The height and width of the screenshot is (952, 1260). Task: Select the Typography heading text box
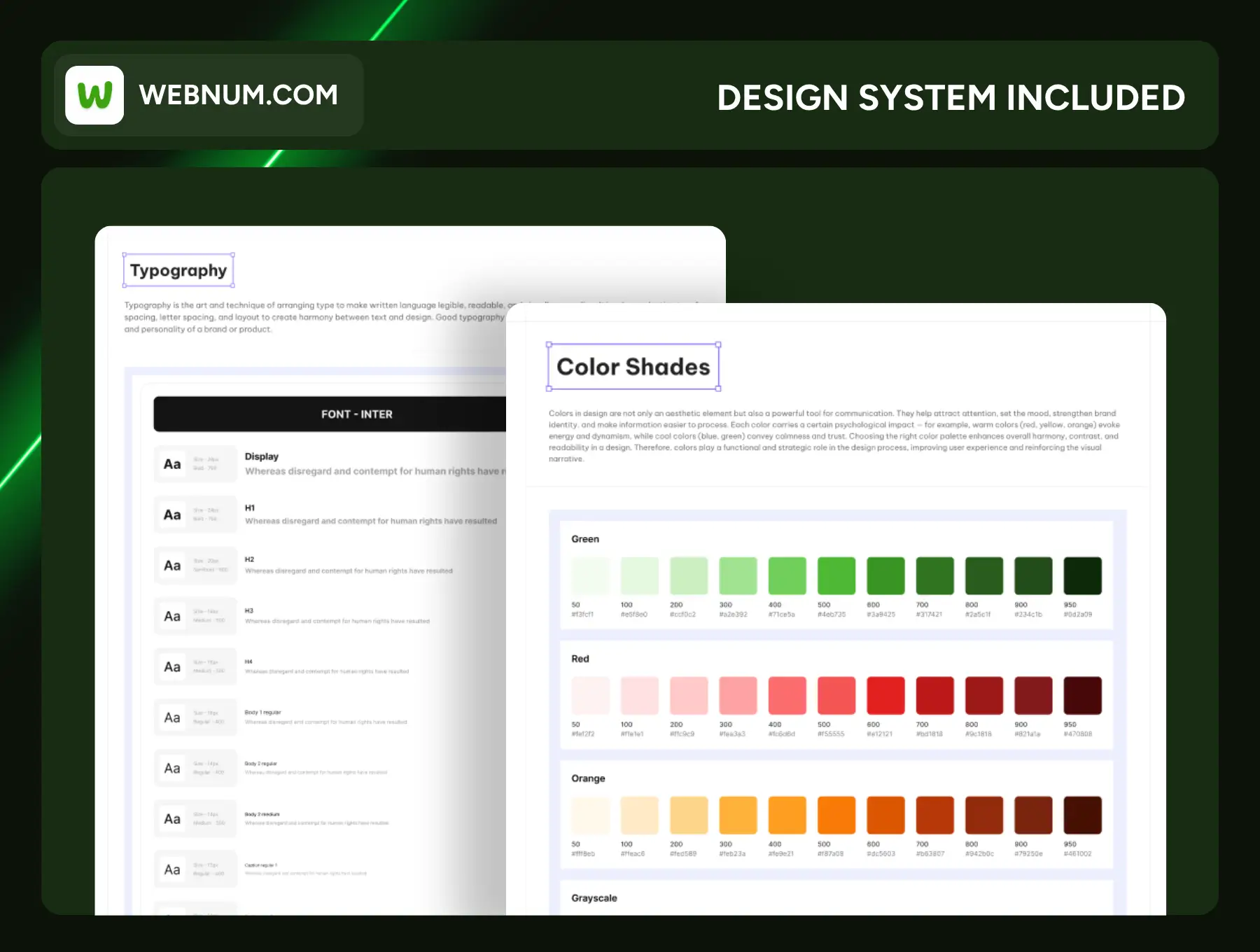point(178,271)
